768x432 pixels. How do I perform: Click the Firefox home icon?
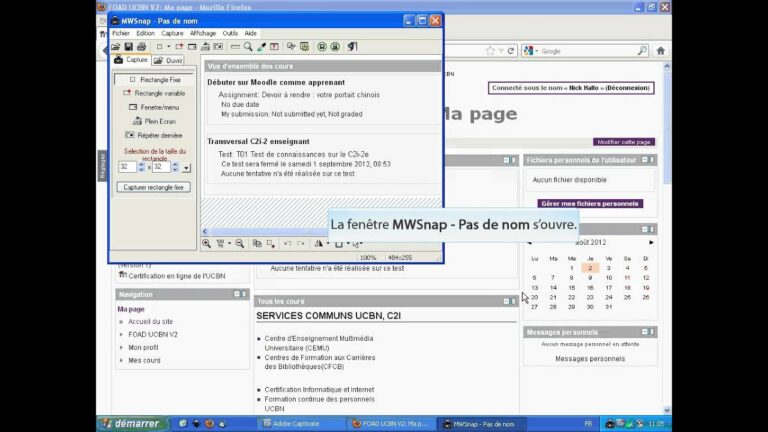[x=661, y=51]
